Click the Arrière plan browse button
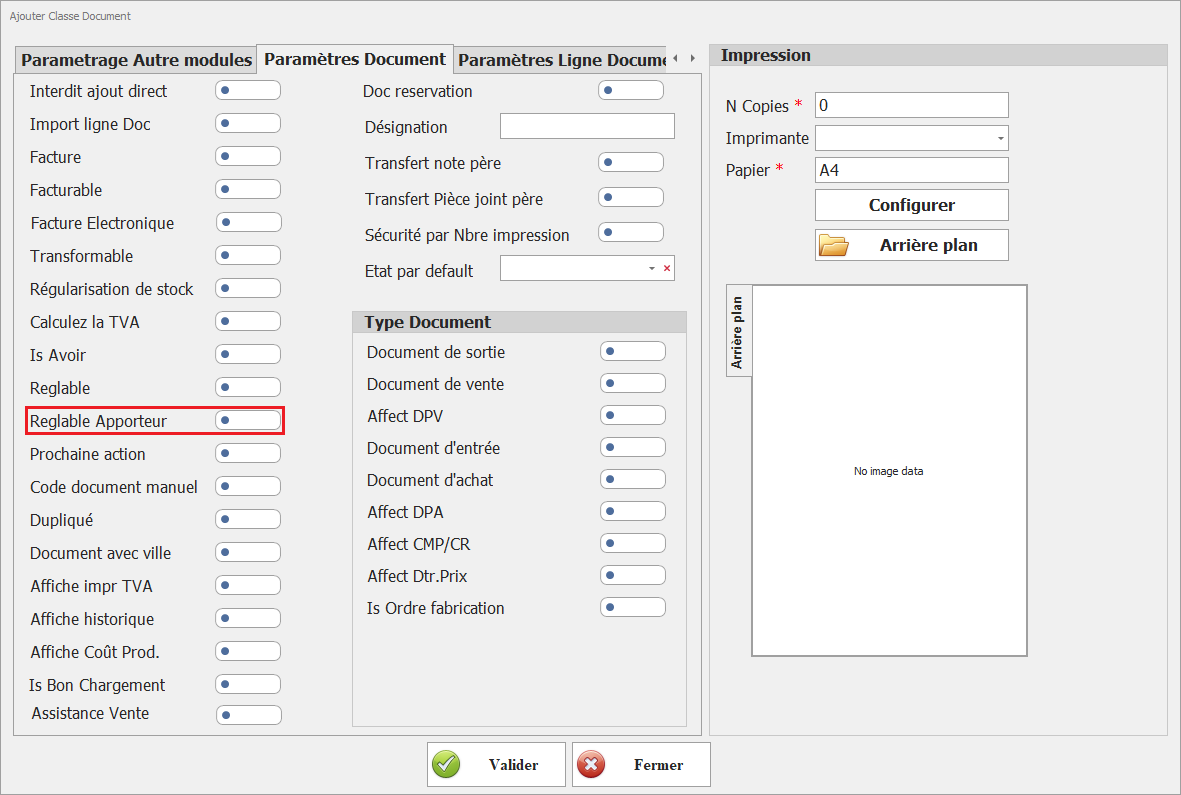 (x=911, y=245)
